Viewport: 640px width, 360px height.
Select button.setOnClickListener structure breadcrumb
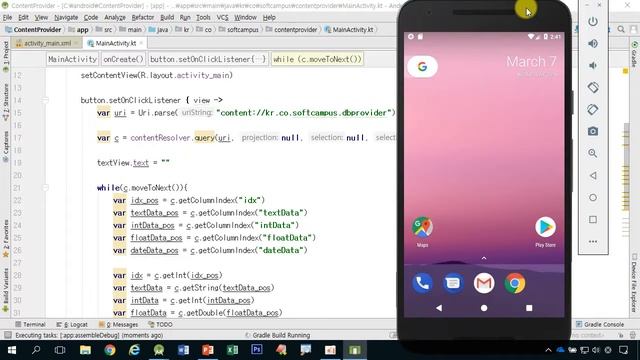[x=208, y=59]
